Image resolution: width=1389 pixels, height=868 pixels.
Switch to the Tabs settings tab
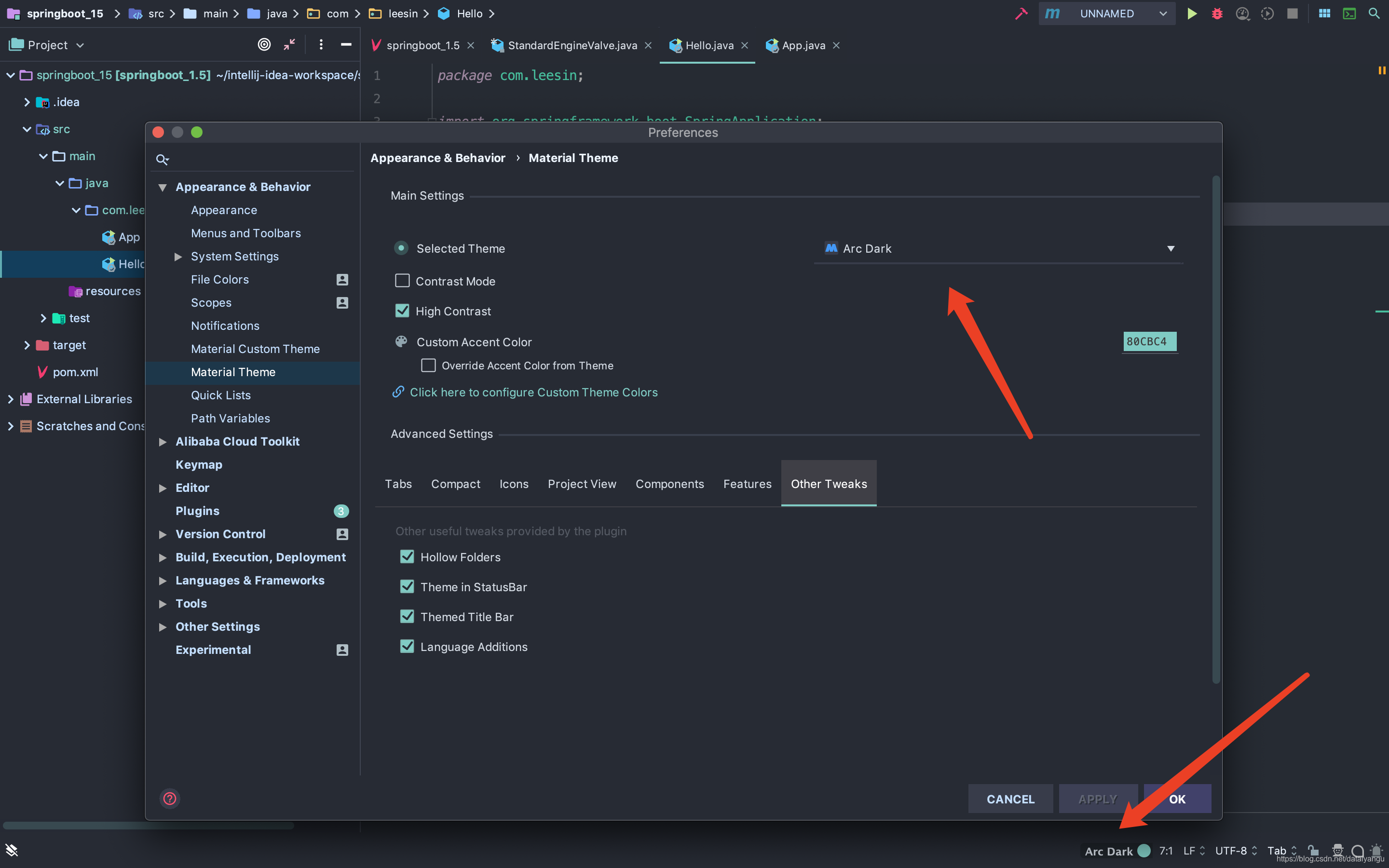tap(398, 484)
